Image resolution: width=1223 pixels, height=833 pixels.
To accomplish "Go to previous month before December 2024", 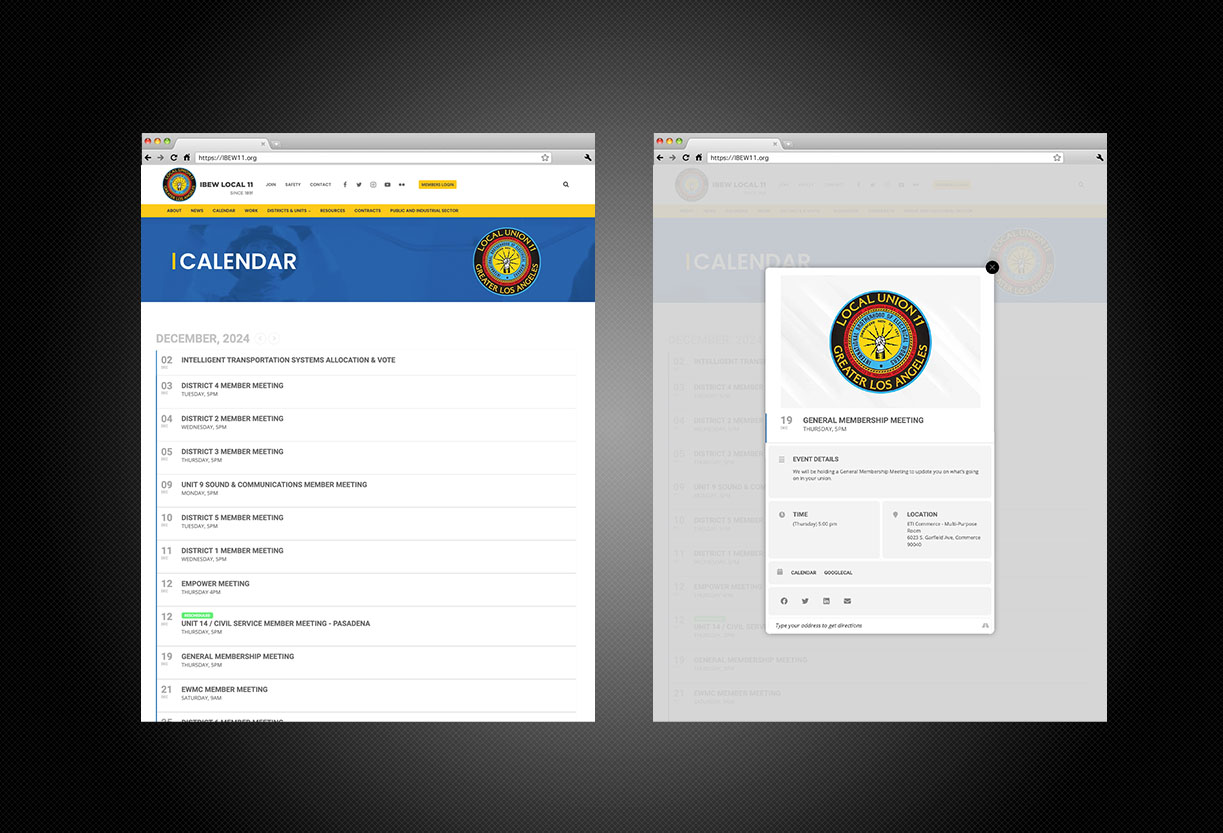I will [260, 339].
